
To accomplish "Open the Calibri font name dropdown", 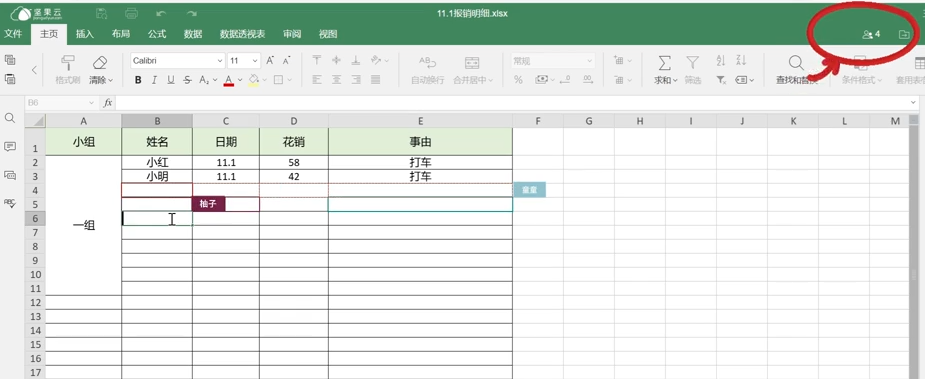I will (178, 61).
